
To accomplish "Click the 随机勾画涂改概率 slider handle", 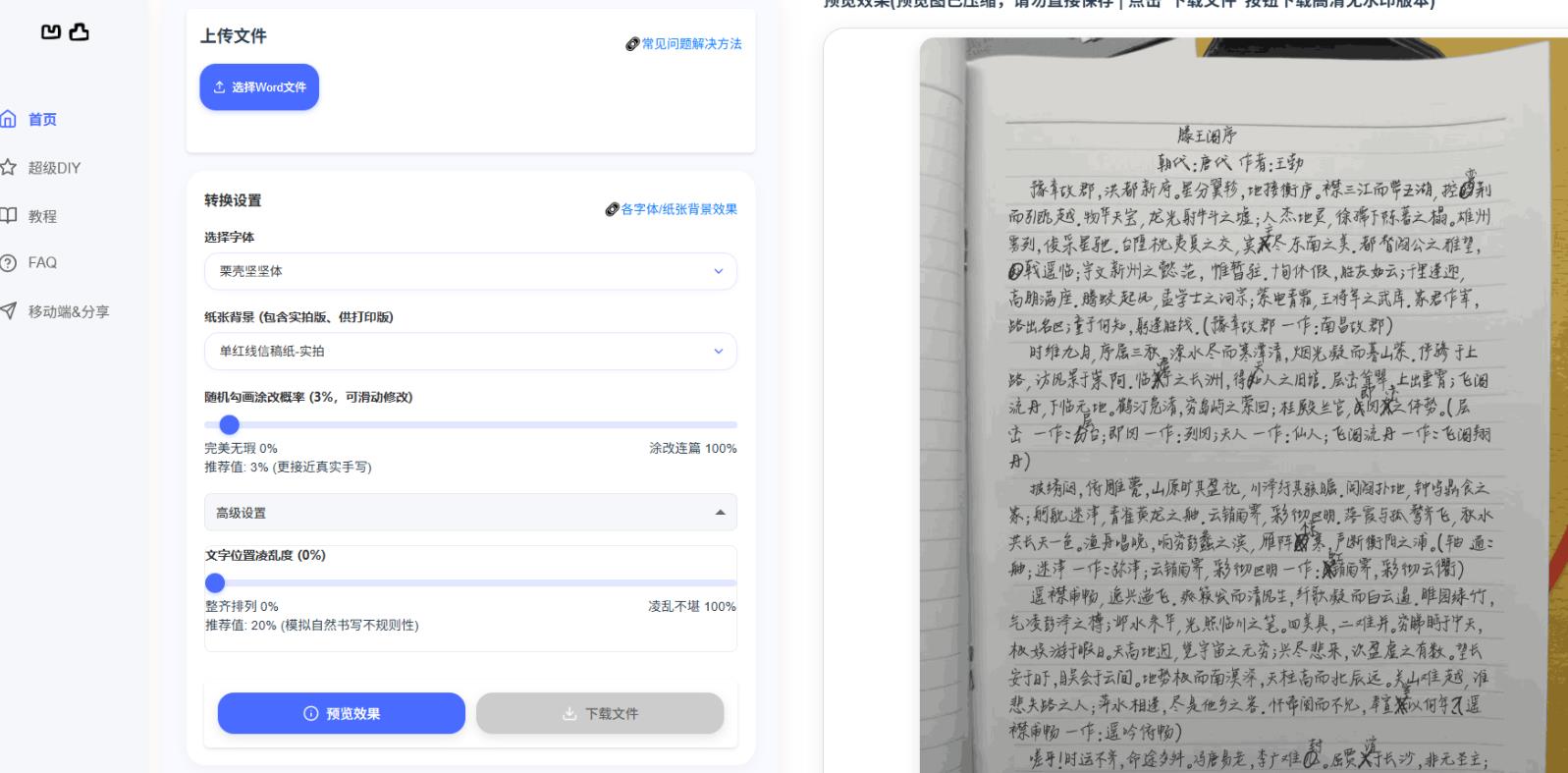I will click(229, 425).
